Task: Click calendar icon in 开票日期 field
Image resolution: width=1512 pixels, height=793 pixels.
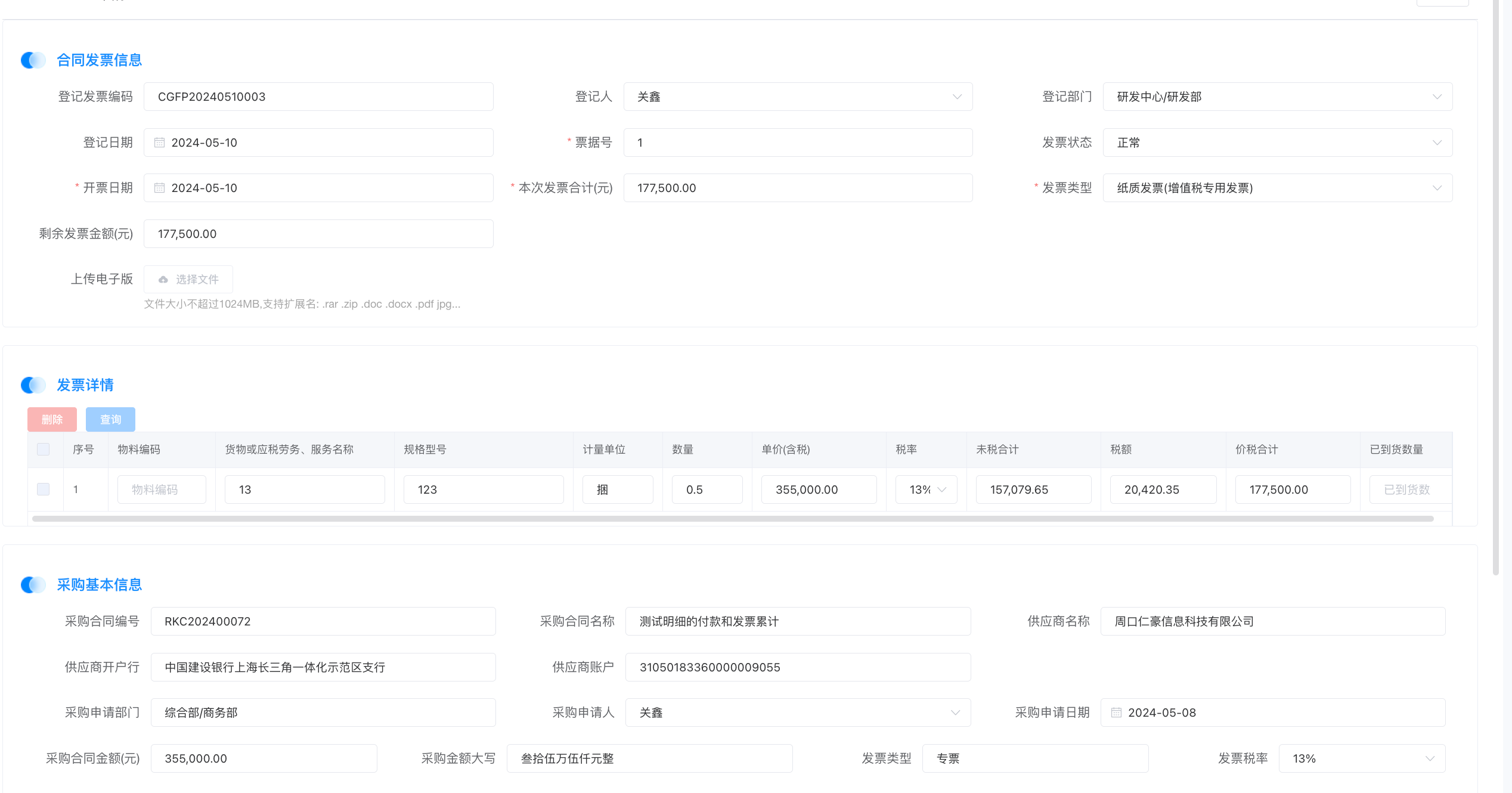Action: 159,188
